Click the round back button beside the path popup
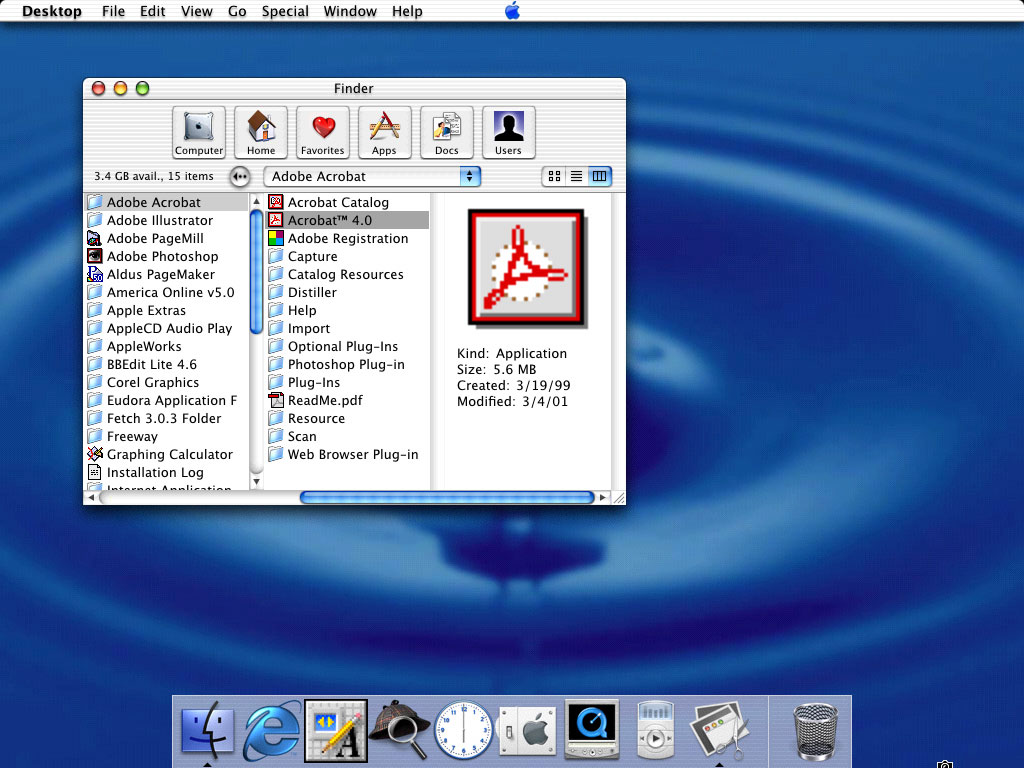 240,176
